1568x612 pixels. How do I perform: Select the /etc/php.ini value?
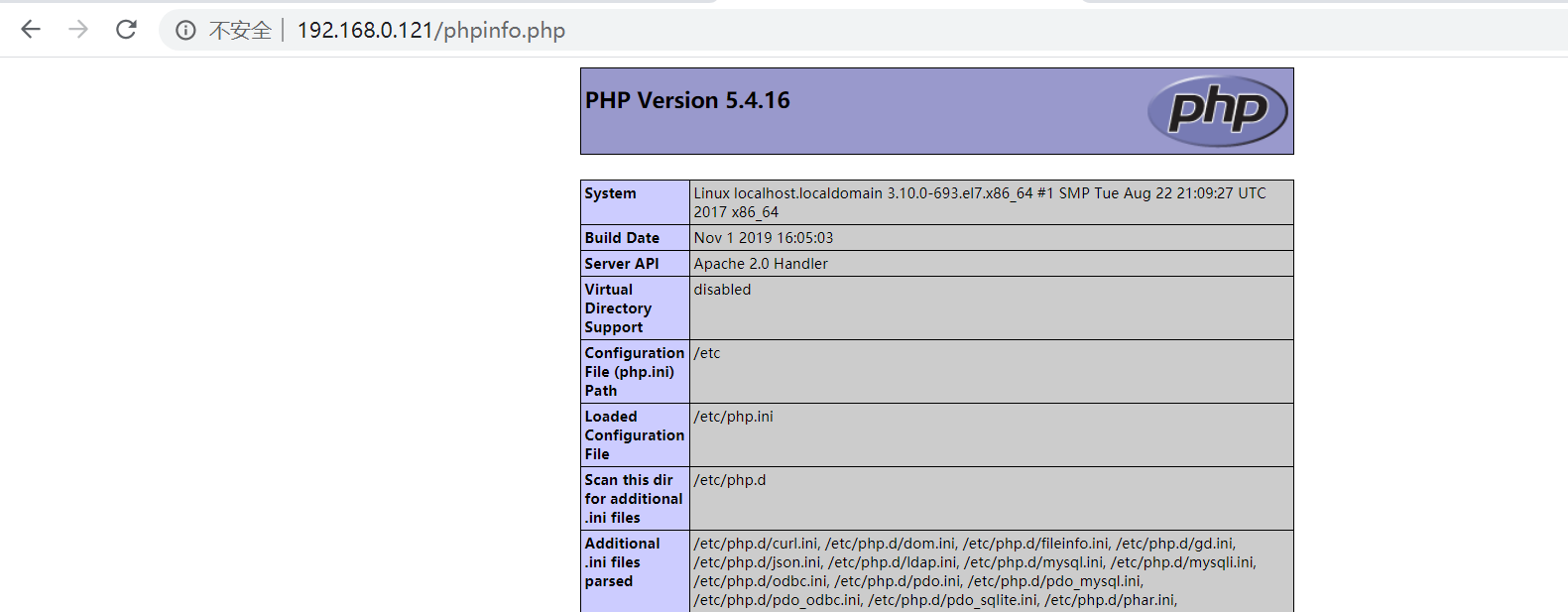pyautogui.click(x=734, y=417)
